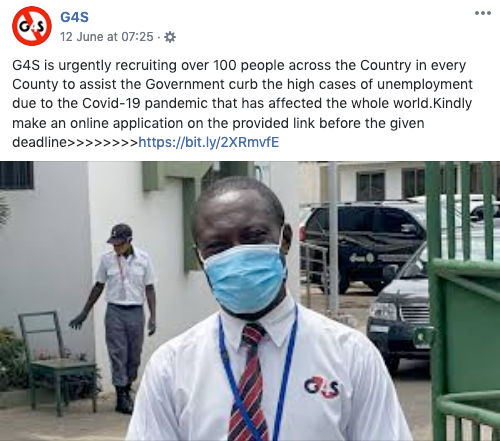Image resolution: width=500 pixels, height=441 pixels.
Task: Click the green chair beside the wall
Action: coord(57,362)
